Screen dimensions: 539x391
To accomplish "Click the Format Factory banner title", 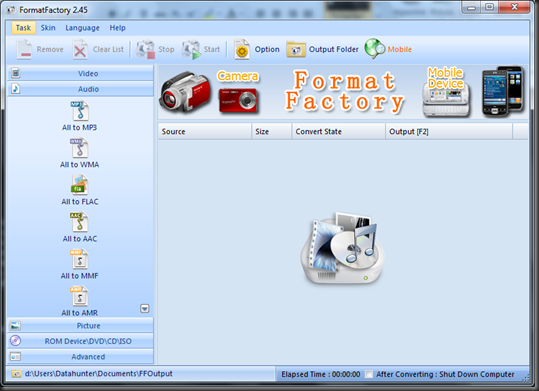I will point(344,91).
